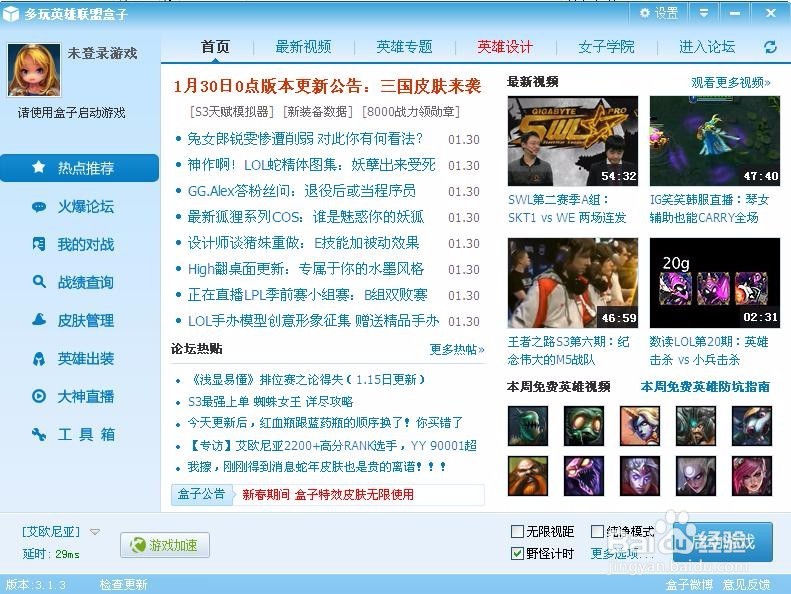Select the third hero portrait, bottom row
This screenshot has height=594, width=791.
[x=640, y=476]
